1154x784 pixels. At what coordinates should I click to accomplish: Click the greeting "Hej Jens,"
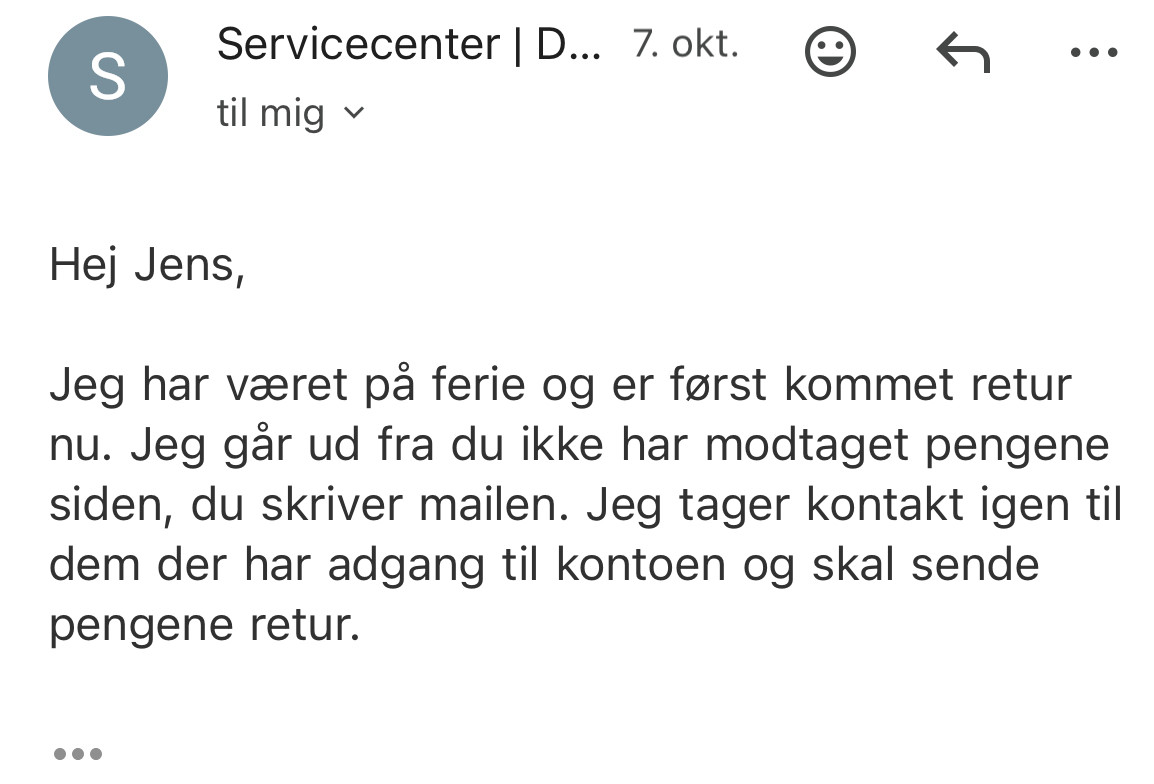click(x=147, y=269)
